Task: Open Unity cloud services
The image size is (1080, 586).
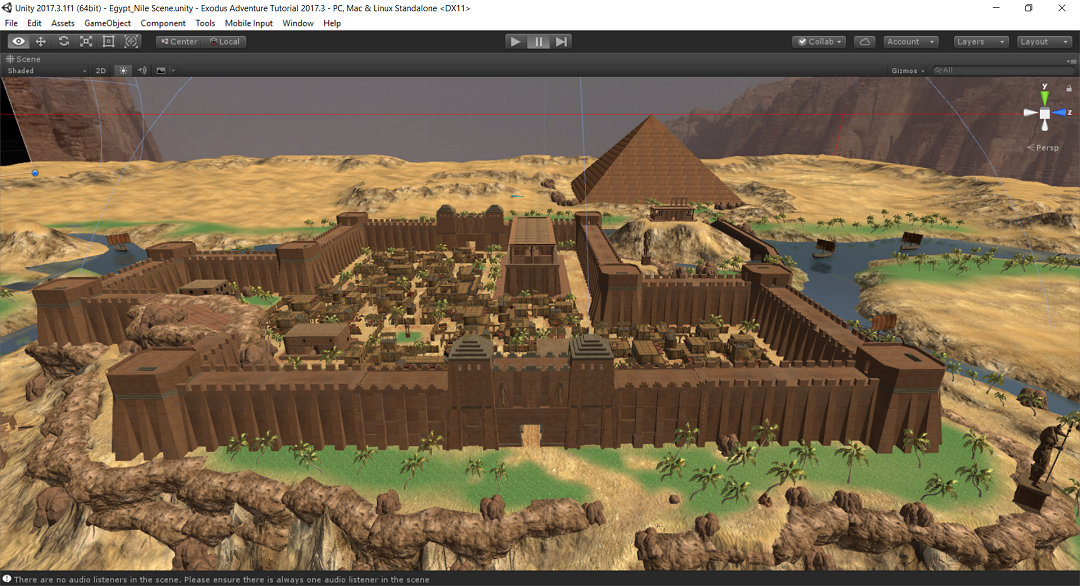Action: click(865, 42)
